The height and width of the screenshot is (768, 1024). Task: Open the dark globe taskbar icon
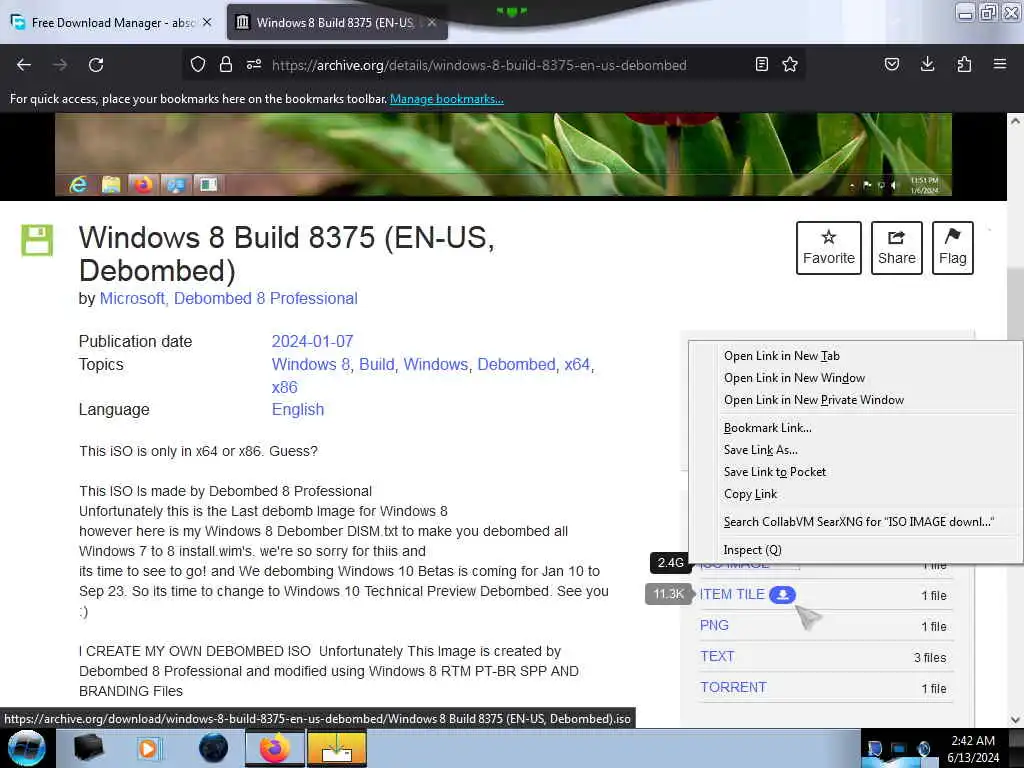pyautogui.click(x=213, y=748)
